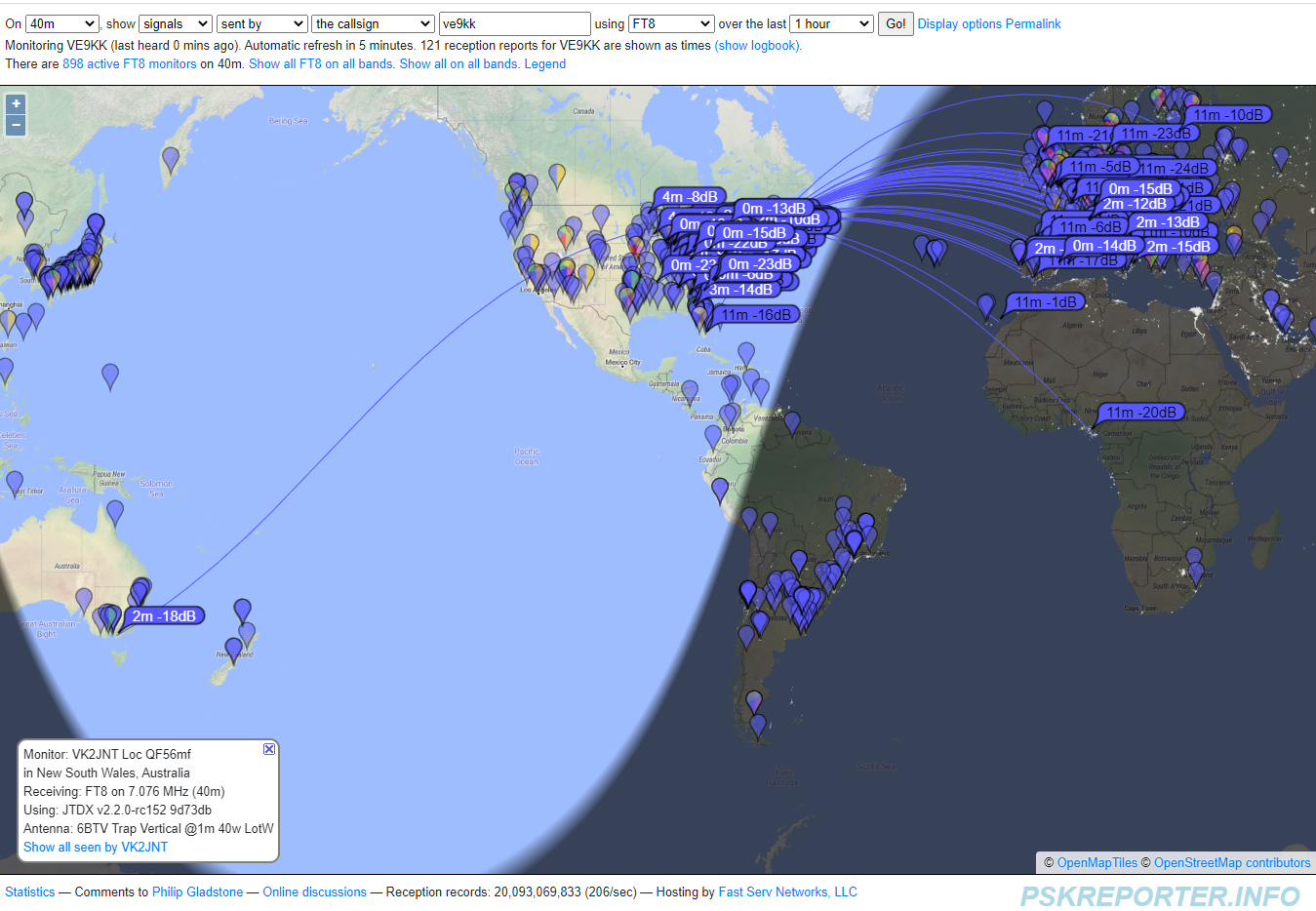Viewport: 1316px width, 911px height.
Task: Select the '11m -23dB' label in Europe
Action: coord(1156,134)
